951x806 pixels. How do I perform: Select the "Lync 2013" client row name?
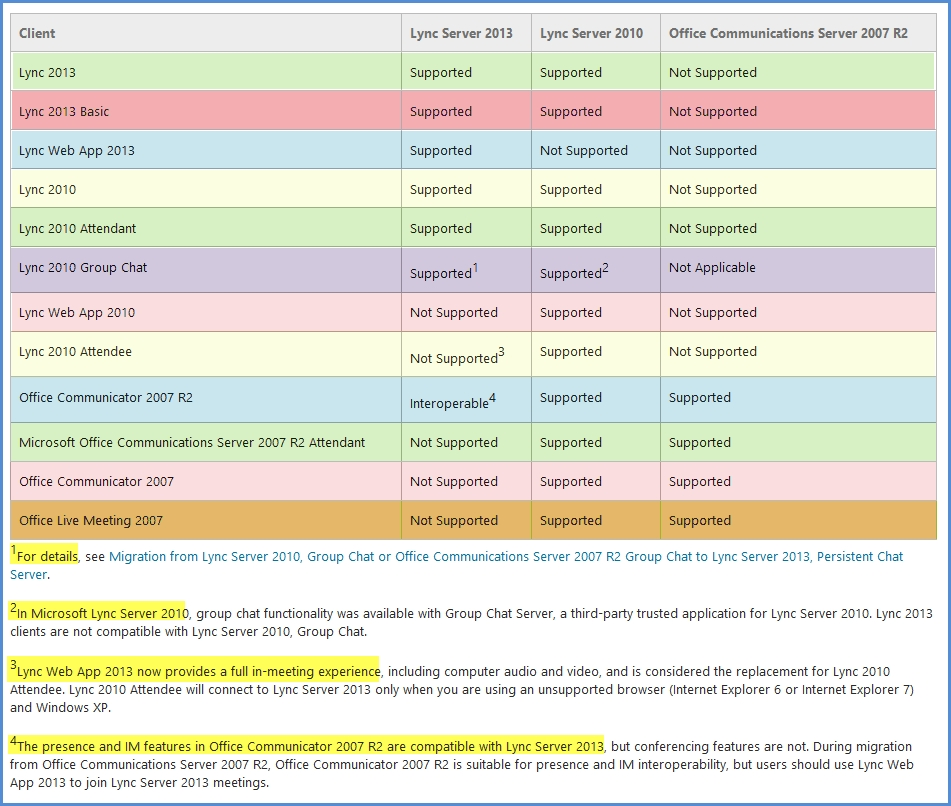(x=47, y=73)
